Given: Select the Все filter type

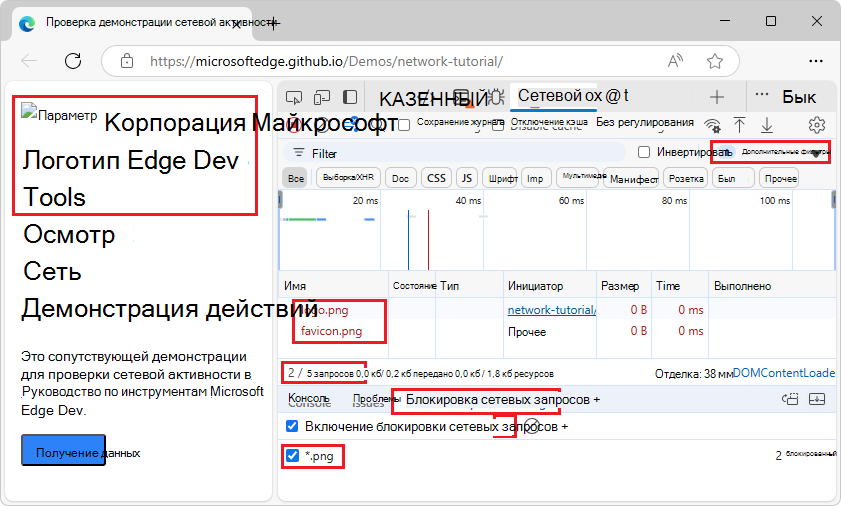Looking at the screenshot, I should point(295,178).
